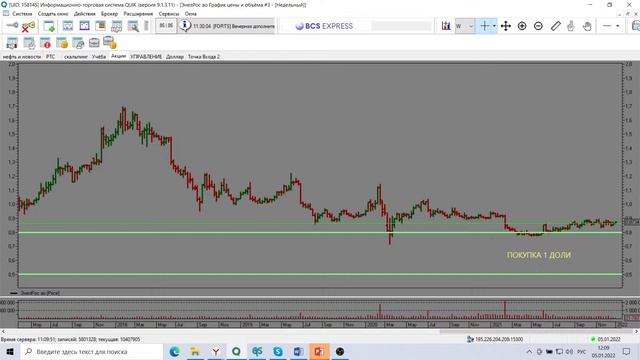Switch to the Точка Входа 2 tab
The width and height of the screenshot is (640, 360).
204,57
